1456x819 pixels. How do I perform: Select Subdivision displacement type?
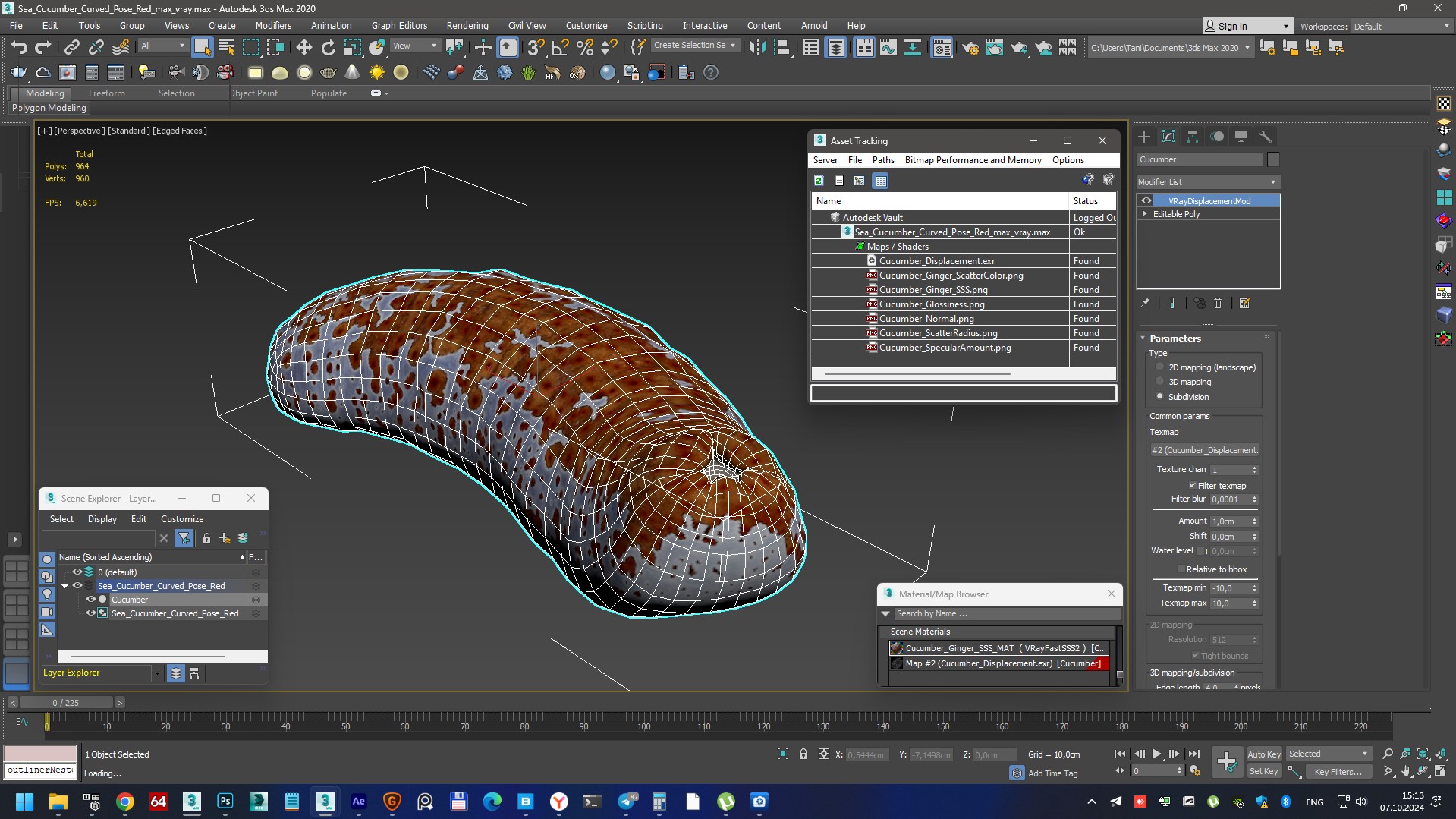click(x=1159, y=397)
